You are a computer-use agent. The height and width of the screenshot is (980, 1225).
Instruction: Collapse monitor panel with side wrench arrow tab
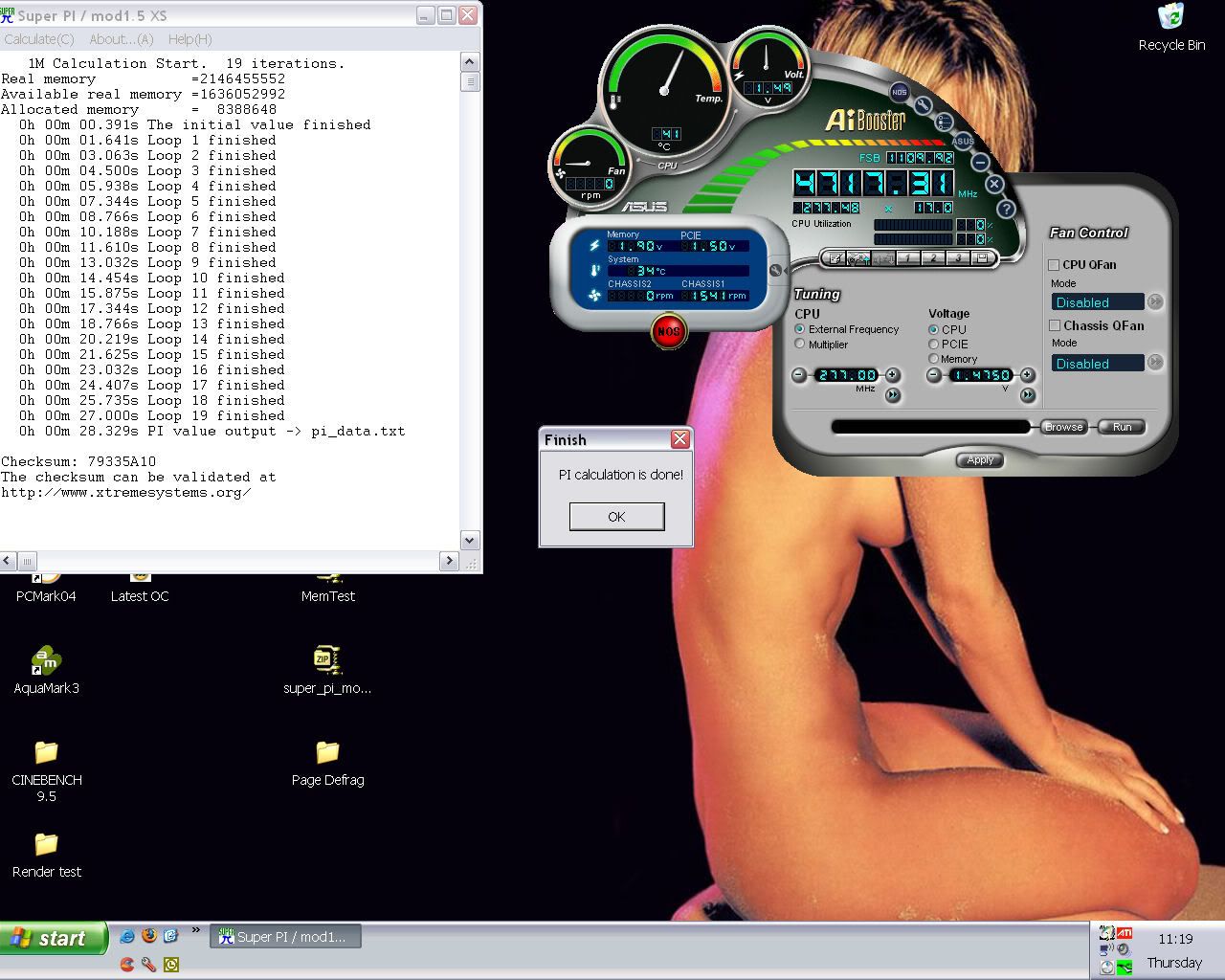click(775, 271)
